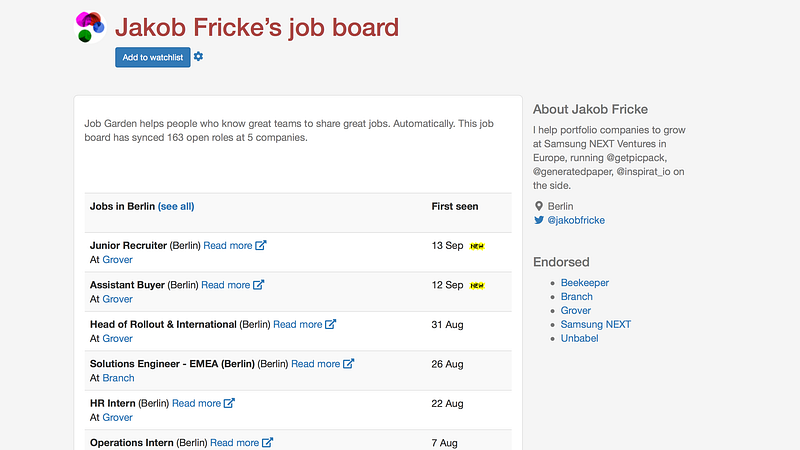Image resolution: width=800 pixels, height=450 pixels.
Task: Click the colorful Job Garden logo
Action: point(90,27)
